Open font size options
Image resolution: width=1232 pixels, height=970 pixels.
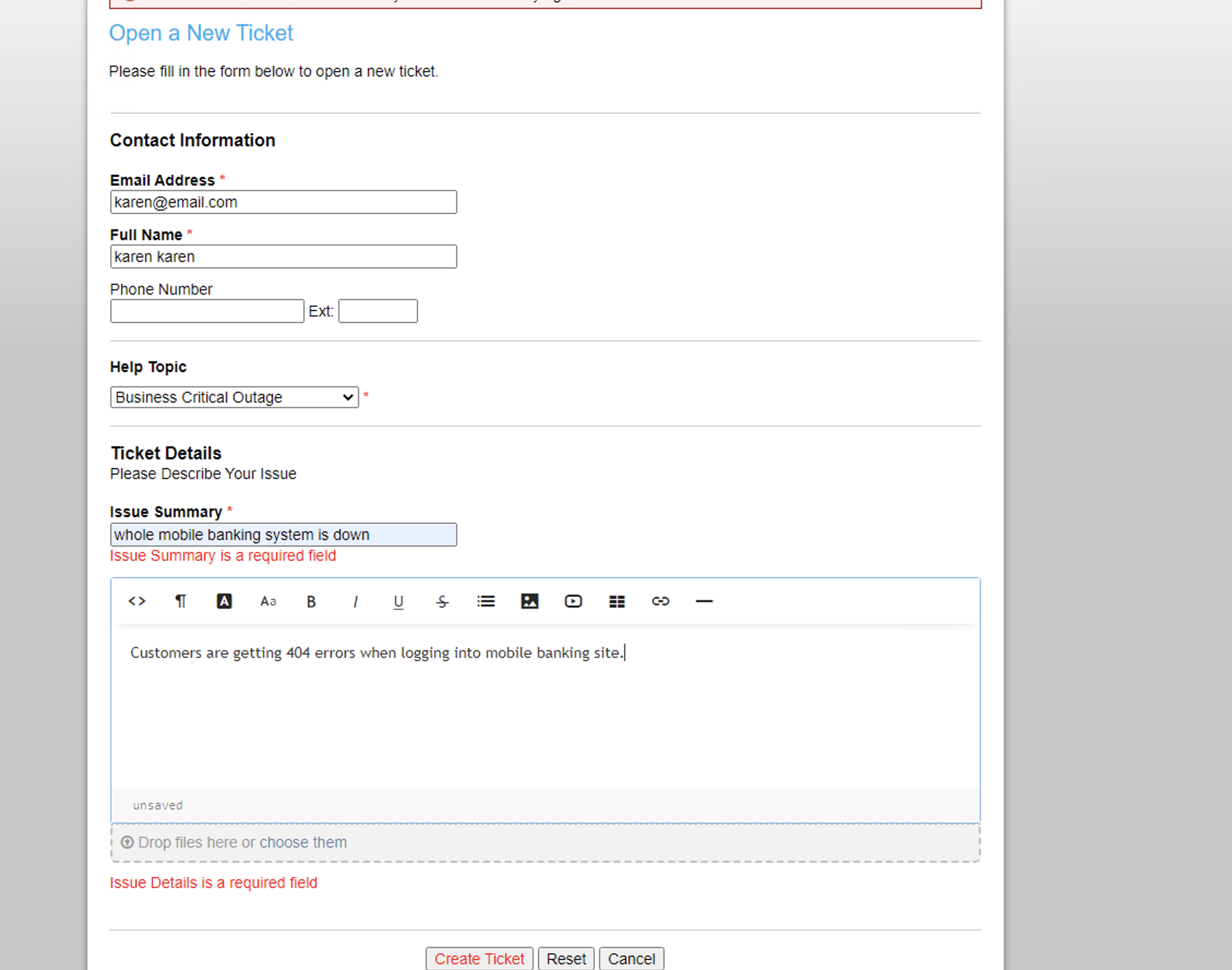tap(268, 601)
